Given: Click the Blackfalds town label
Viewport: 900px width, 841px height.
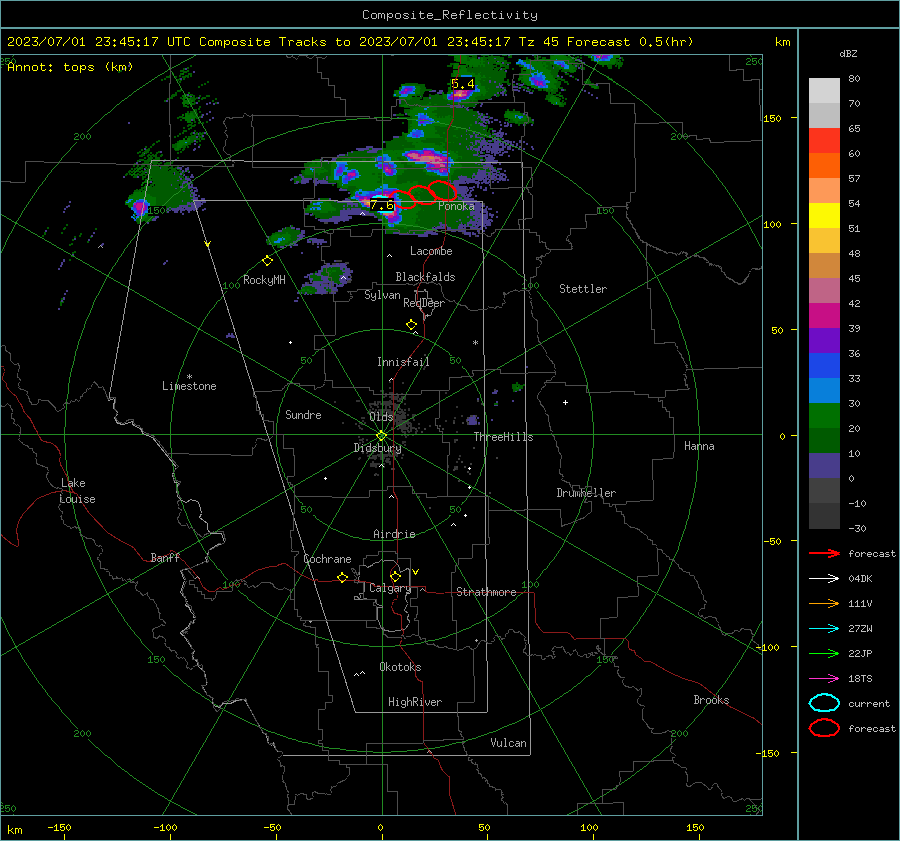Looking at the screenshot, I should click(x=425, y=277).
